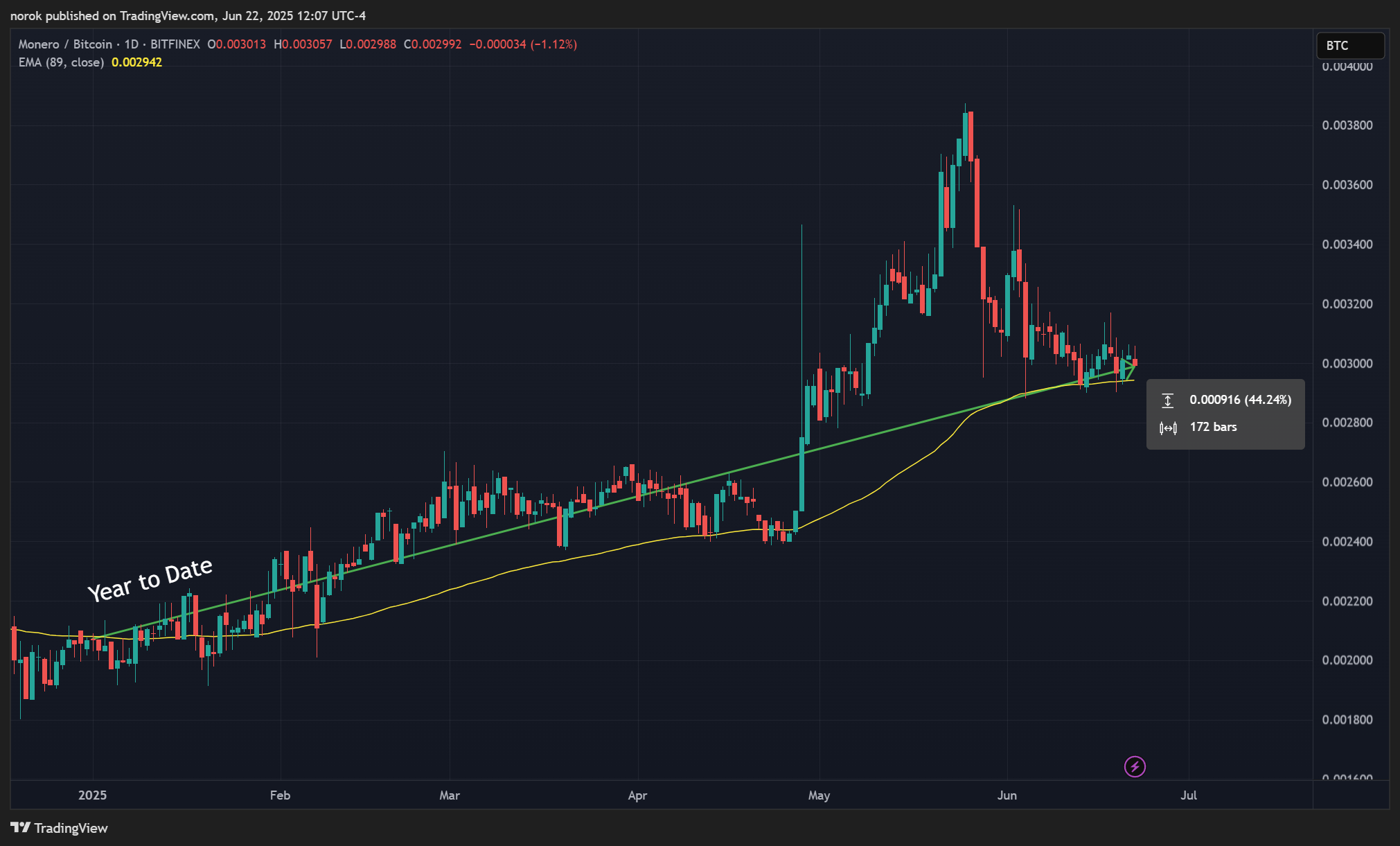Click the open price O0.003013
Screen dimensions: 1400x846
coord(236,44)
